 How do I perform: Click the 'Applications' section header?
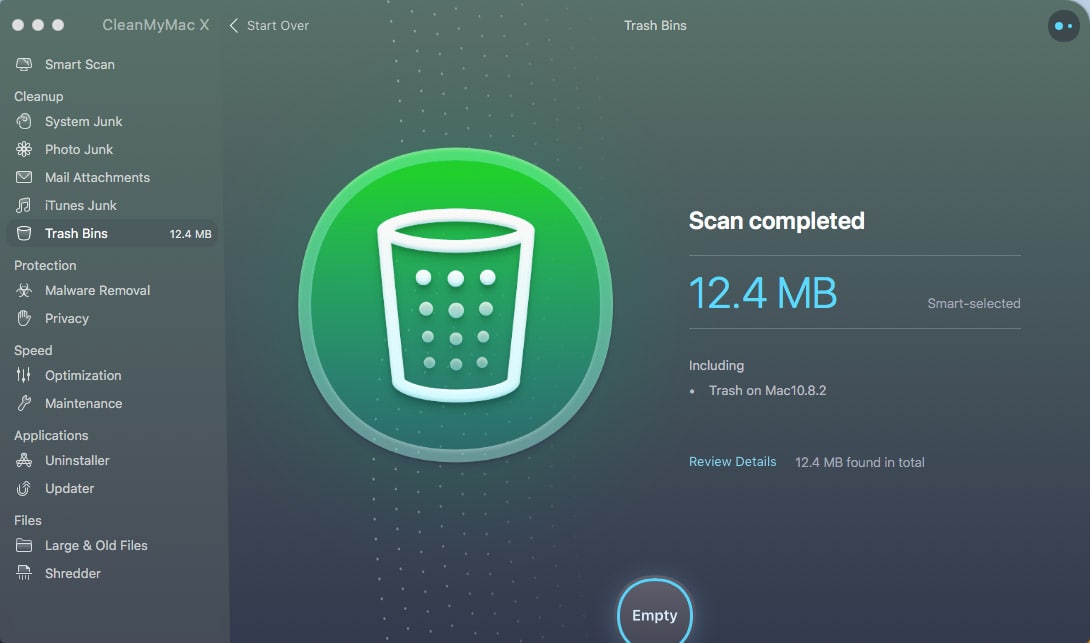point(51,436)
